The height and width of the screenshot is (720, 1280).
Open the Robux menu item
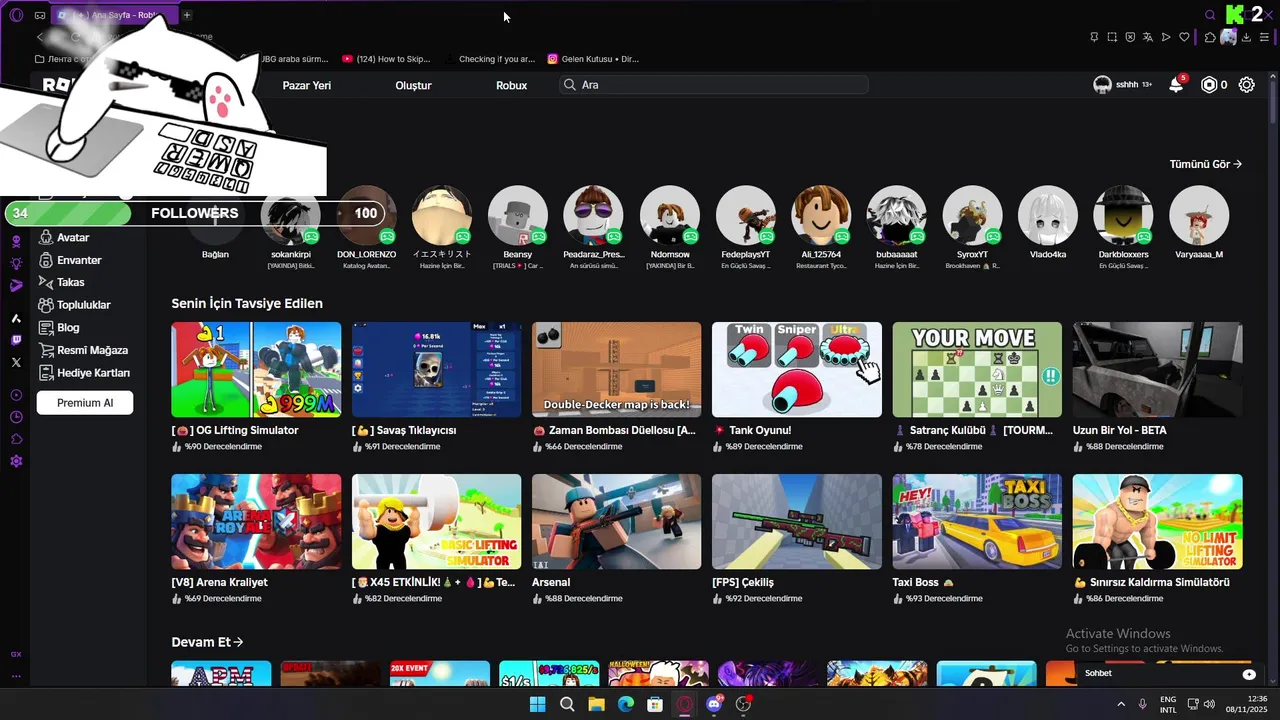[511, 85]
